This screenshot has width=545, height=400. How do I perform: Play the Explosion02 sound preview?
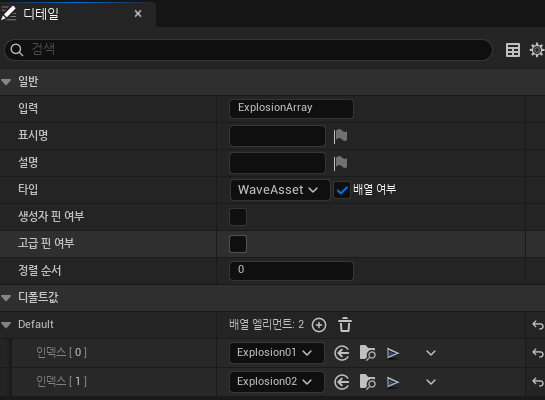click(x=393, y=382)
